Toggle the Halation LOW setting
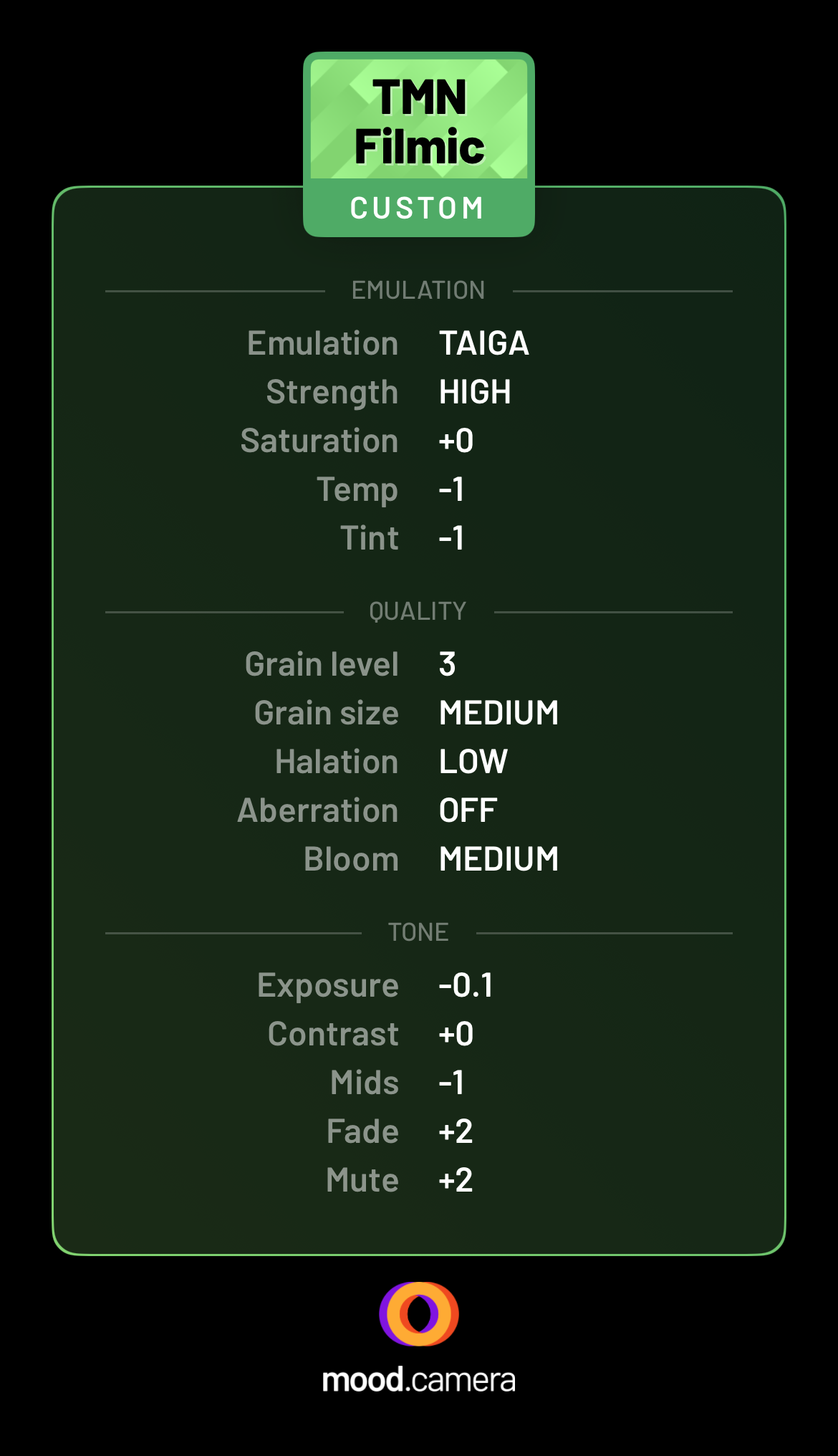The height and width of the screenshot is (1456, 838). coord(473,762)
